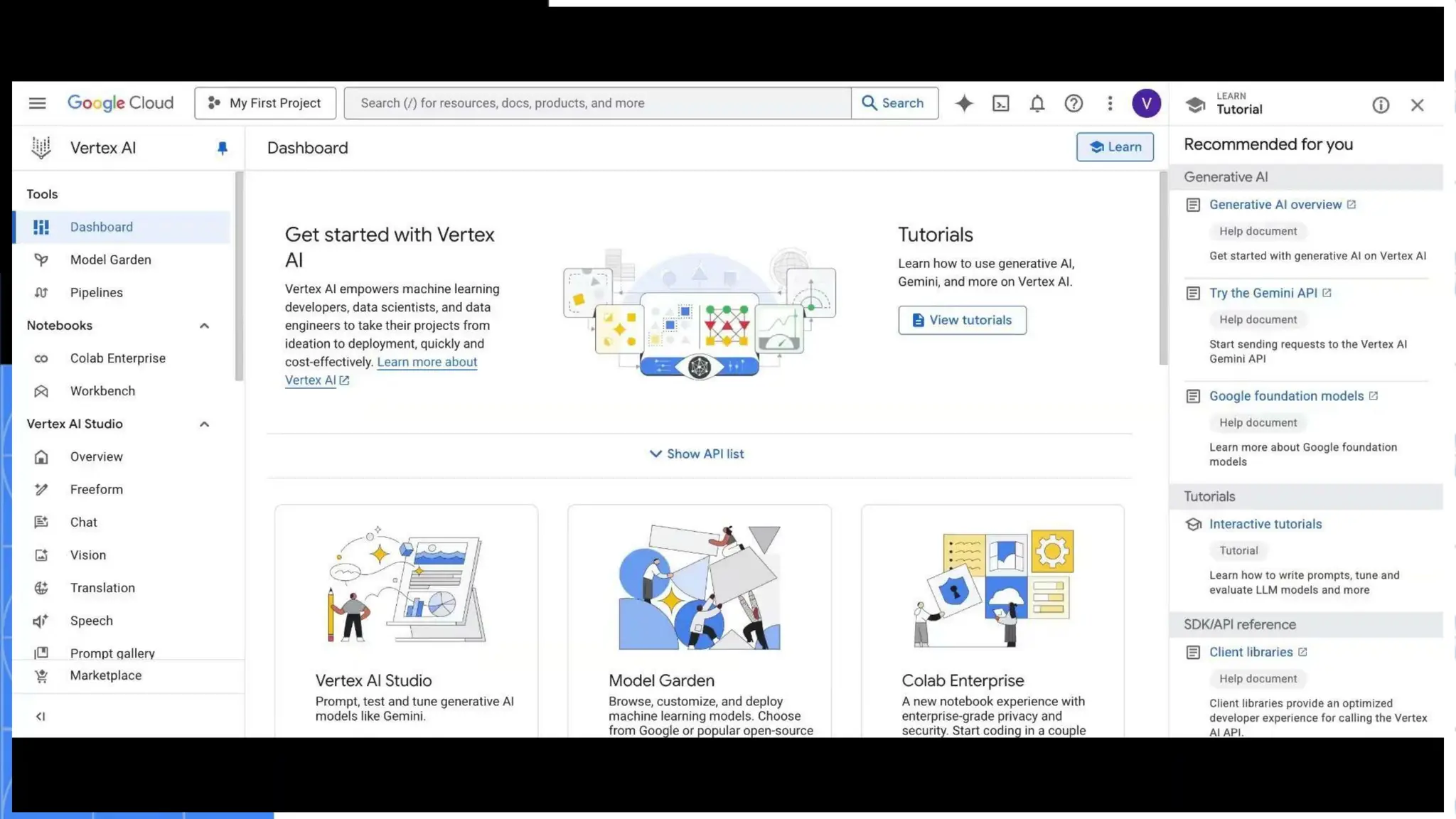Click the main content scrollbar
Image resolution: width=1456 pixels, height=819 pixels.
point(1163,269)
